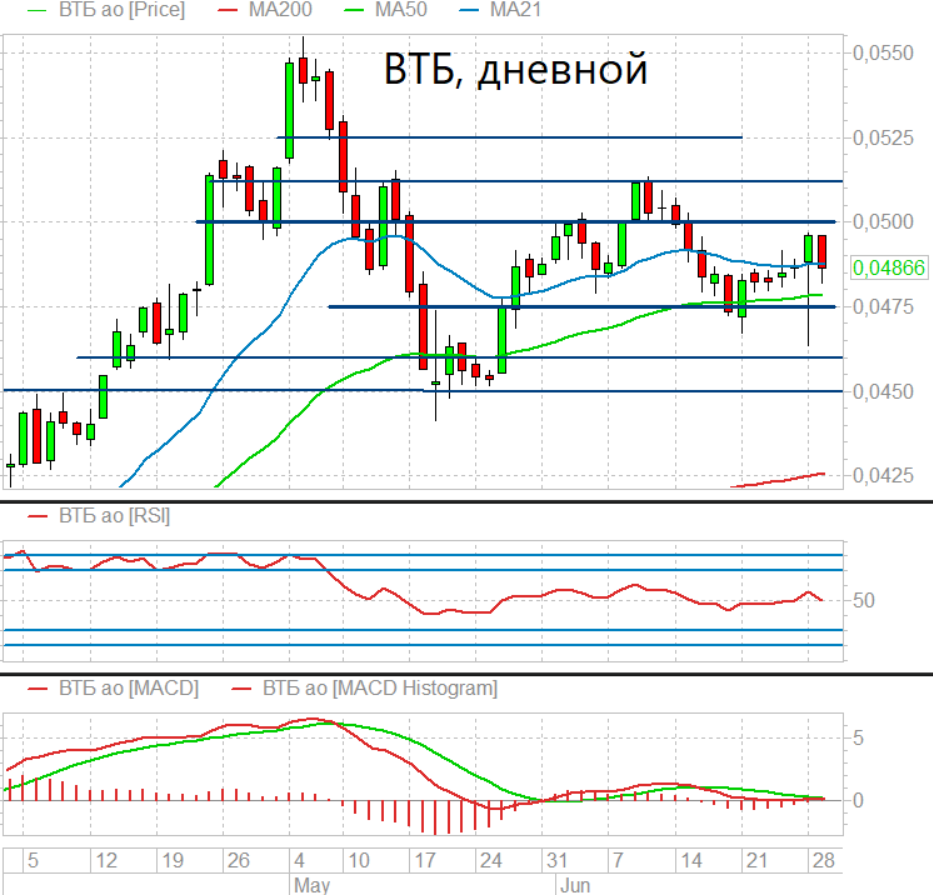Click the date label 31 on time axis
This screenshot has width=933, height=895.
(x=557, y=860)
